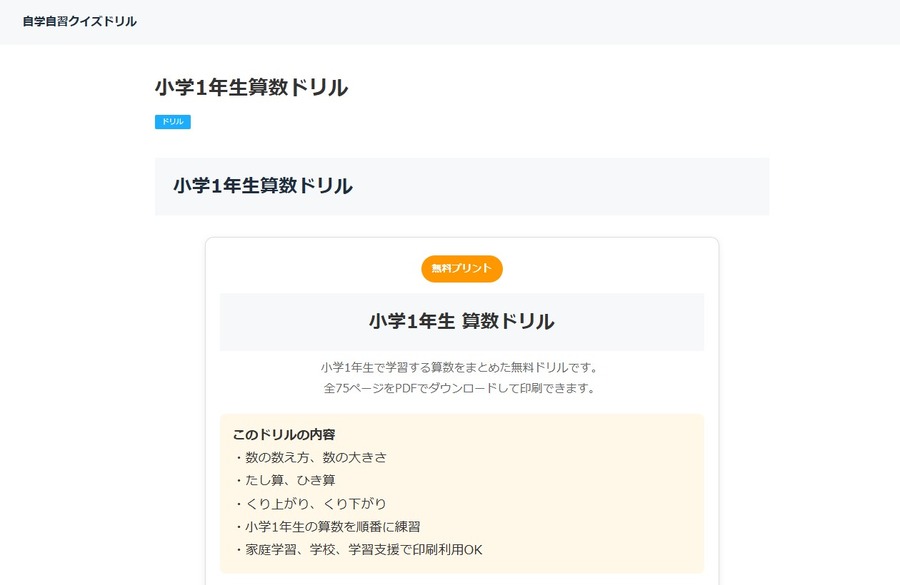This screenshot has height=585, width=900.
Task: Click the word PDF in the description
Action: (406, 388)
